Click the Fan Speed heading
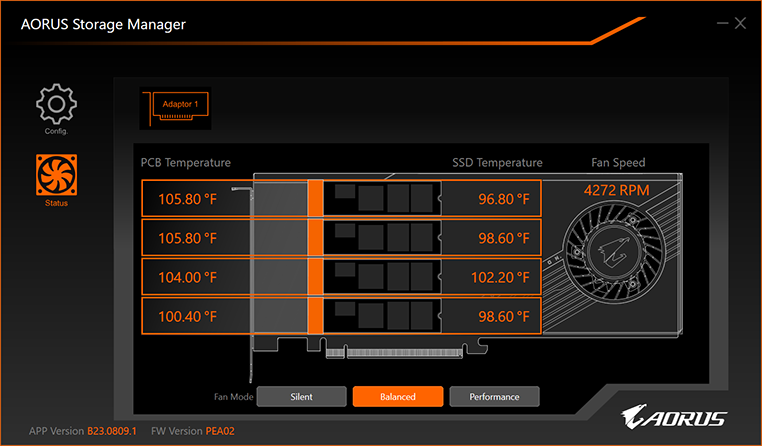The height and width of the screenshot is (446, 762). click(618, 163)
